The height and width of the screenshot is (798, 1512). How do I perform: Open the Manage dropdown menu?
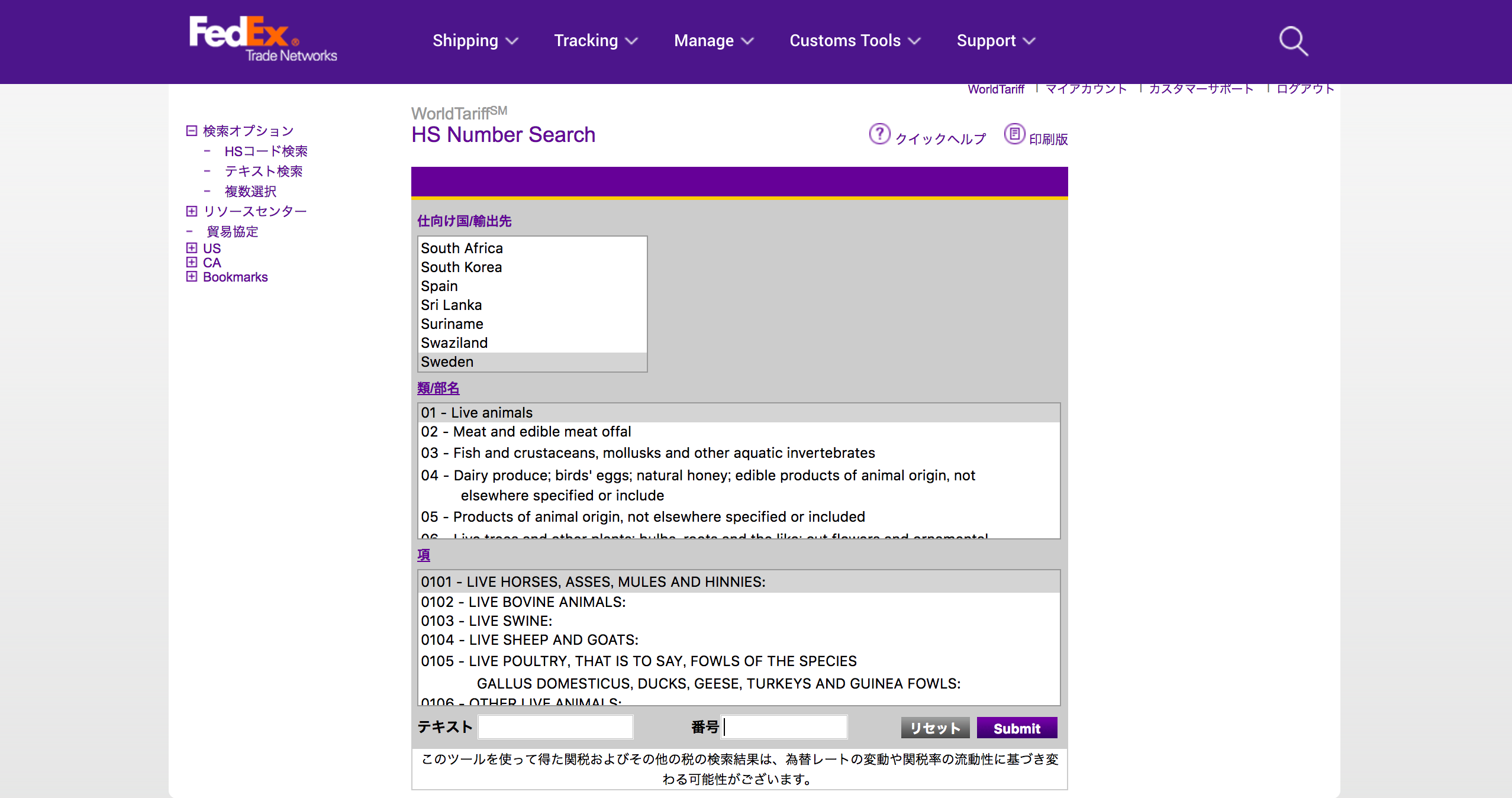(x=714, y=41)
